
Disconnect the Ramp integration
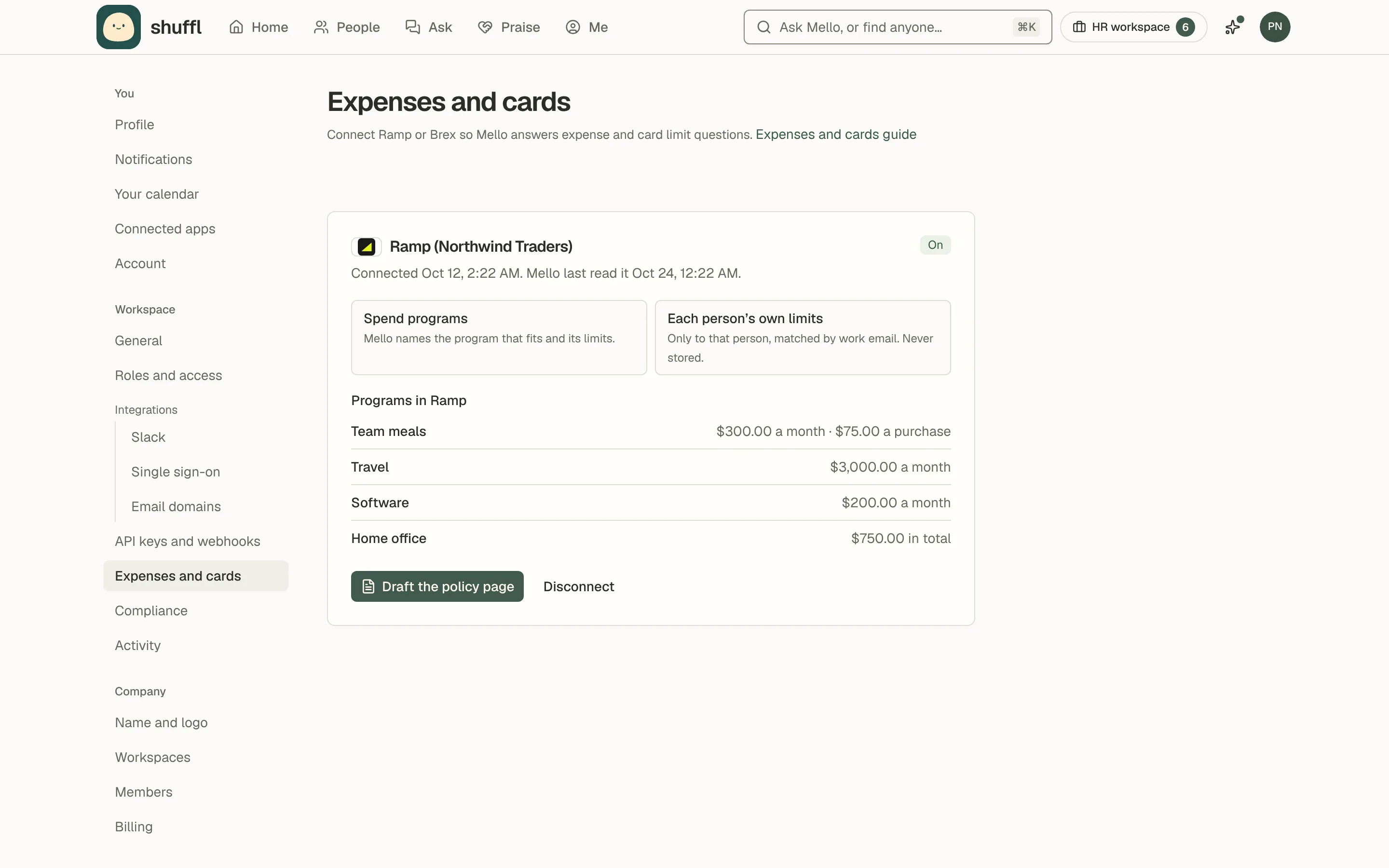[579, 586]
